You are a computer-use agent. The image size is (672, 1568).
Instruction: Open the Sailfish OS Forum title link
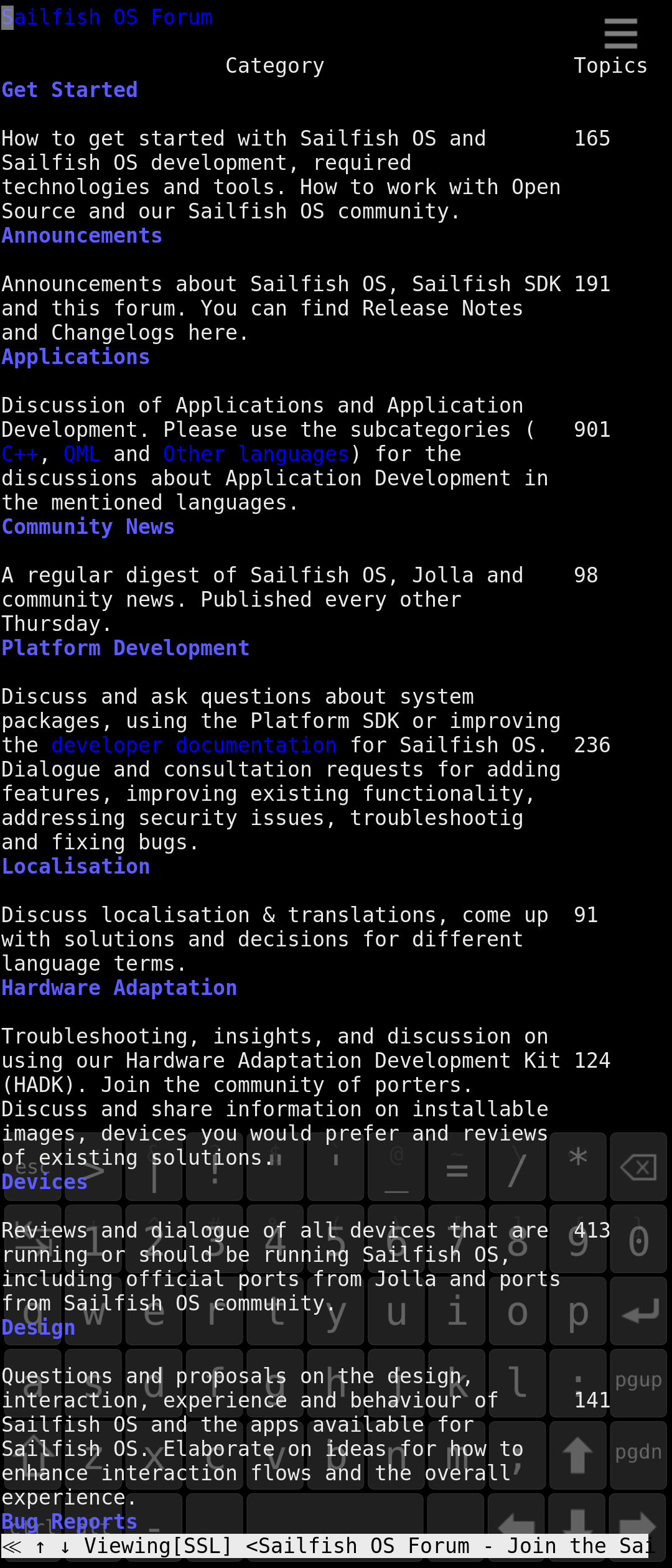[x=107, y=17]
